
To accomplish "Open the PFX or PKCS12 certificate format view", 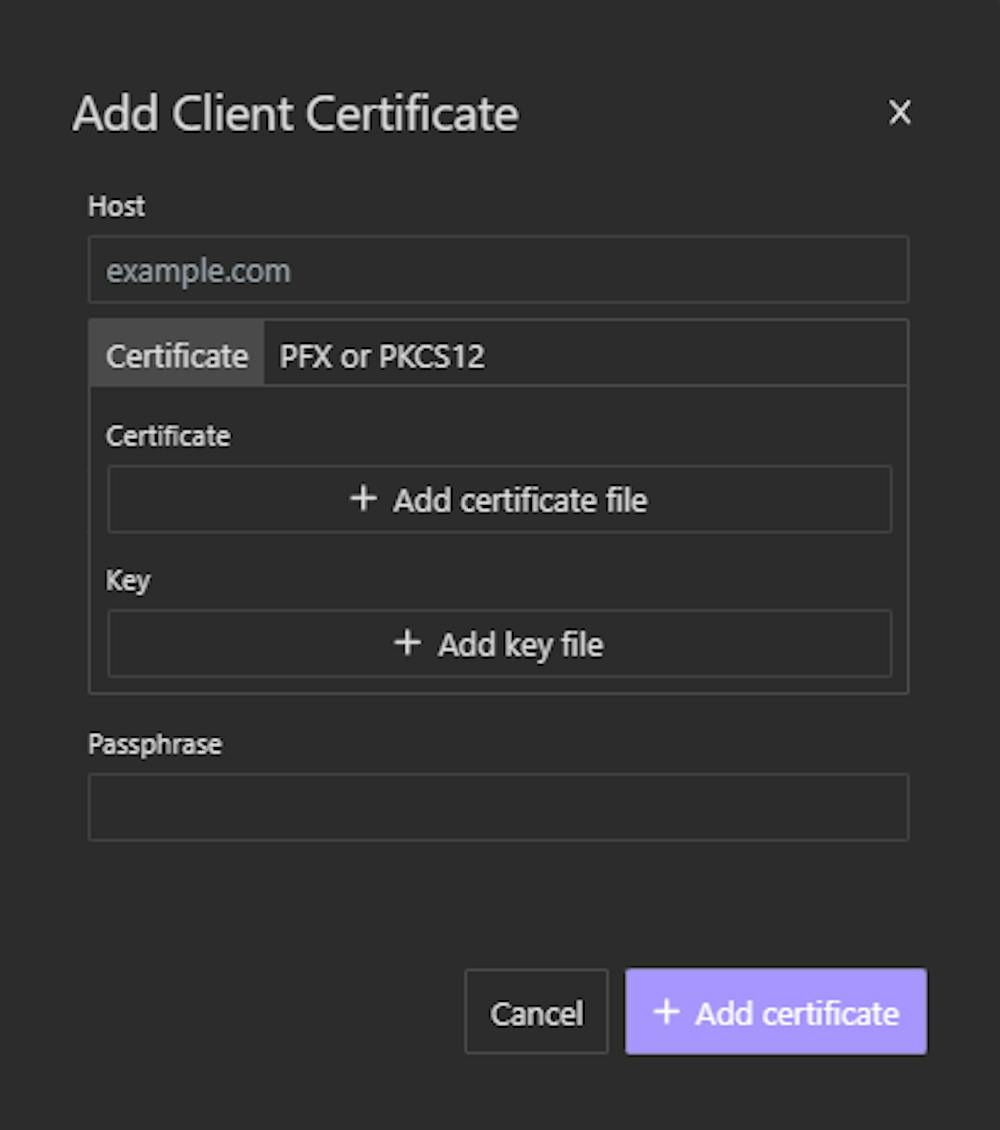I will click(x=378, y=355).
